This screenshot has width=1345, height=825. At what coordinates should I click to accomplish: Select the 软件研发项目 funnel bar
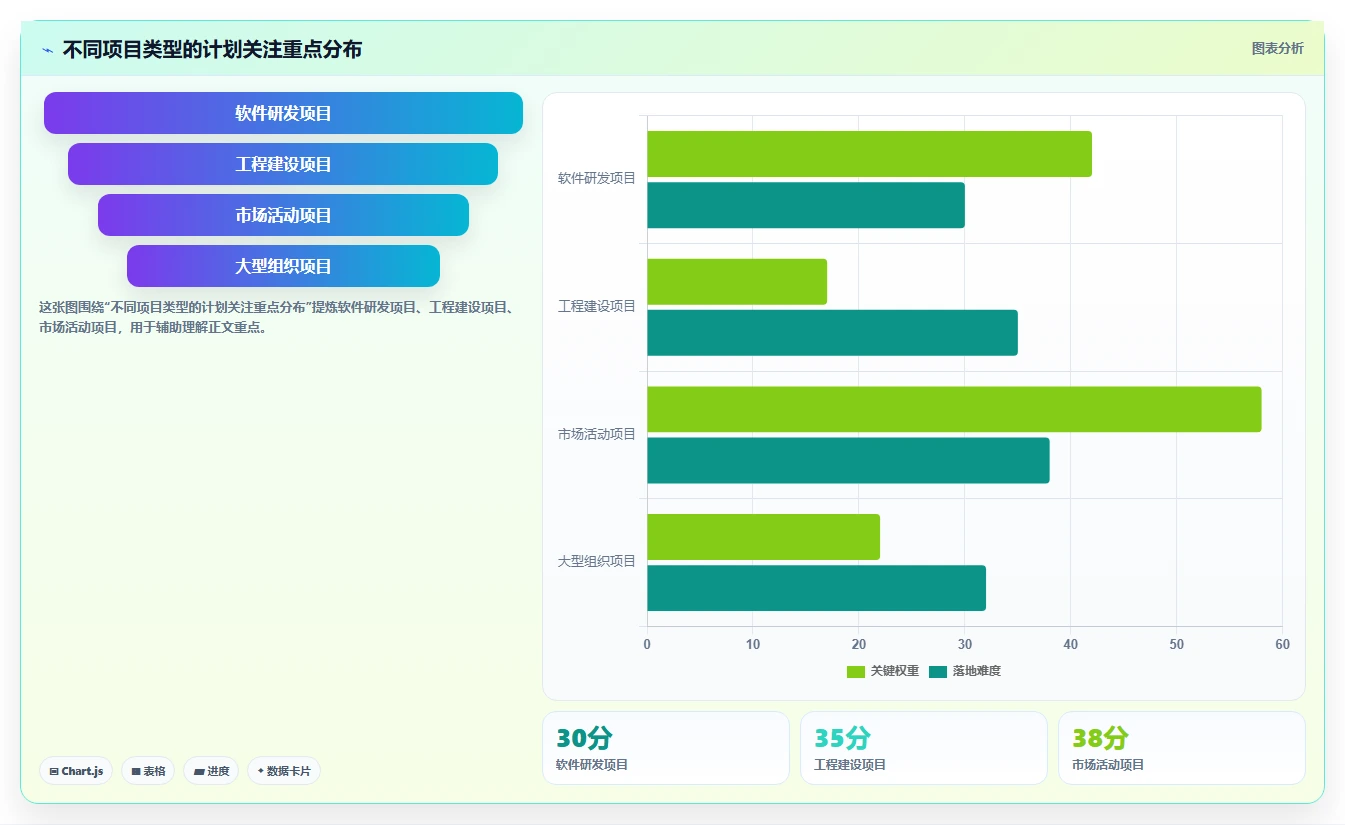pos(283,113)
